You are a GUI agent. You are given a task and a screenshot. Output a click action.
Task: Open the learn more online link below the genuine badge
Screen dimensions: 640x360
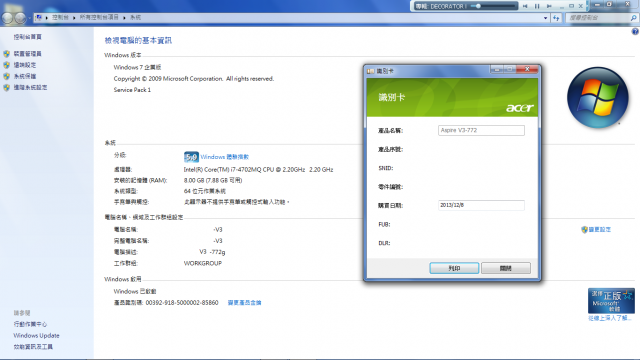coord(610,318)
